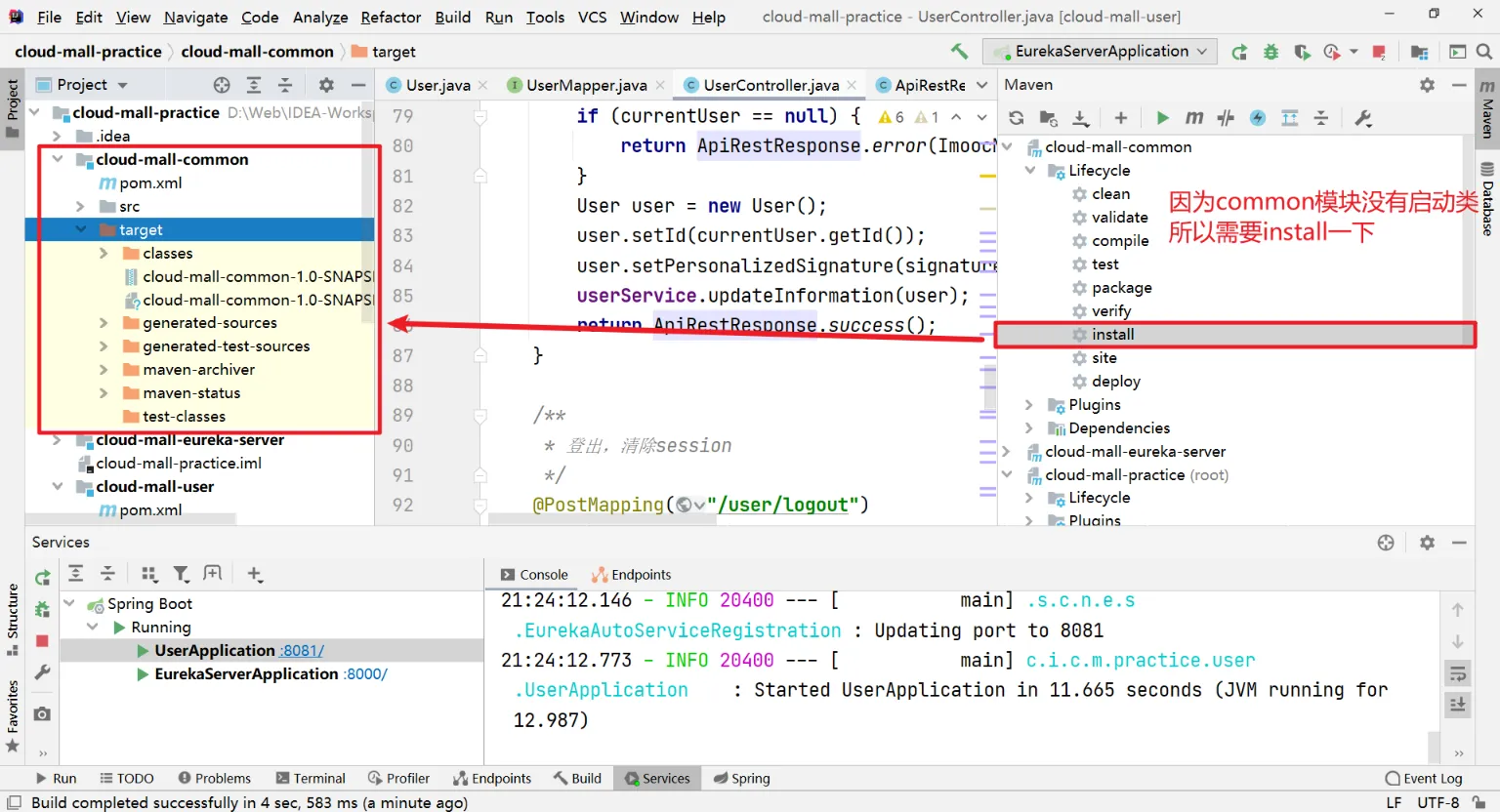Toggle Maven Offline Mode
Screen dimensions: 1500x812
click(1226, 118)
